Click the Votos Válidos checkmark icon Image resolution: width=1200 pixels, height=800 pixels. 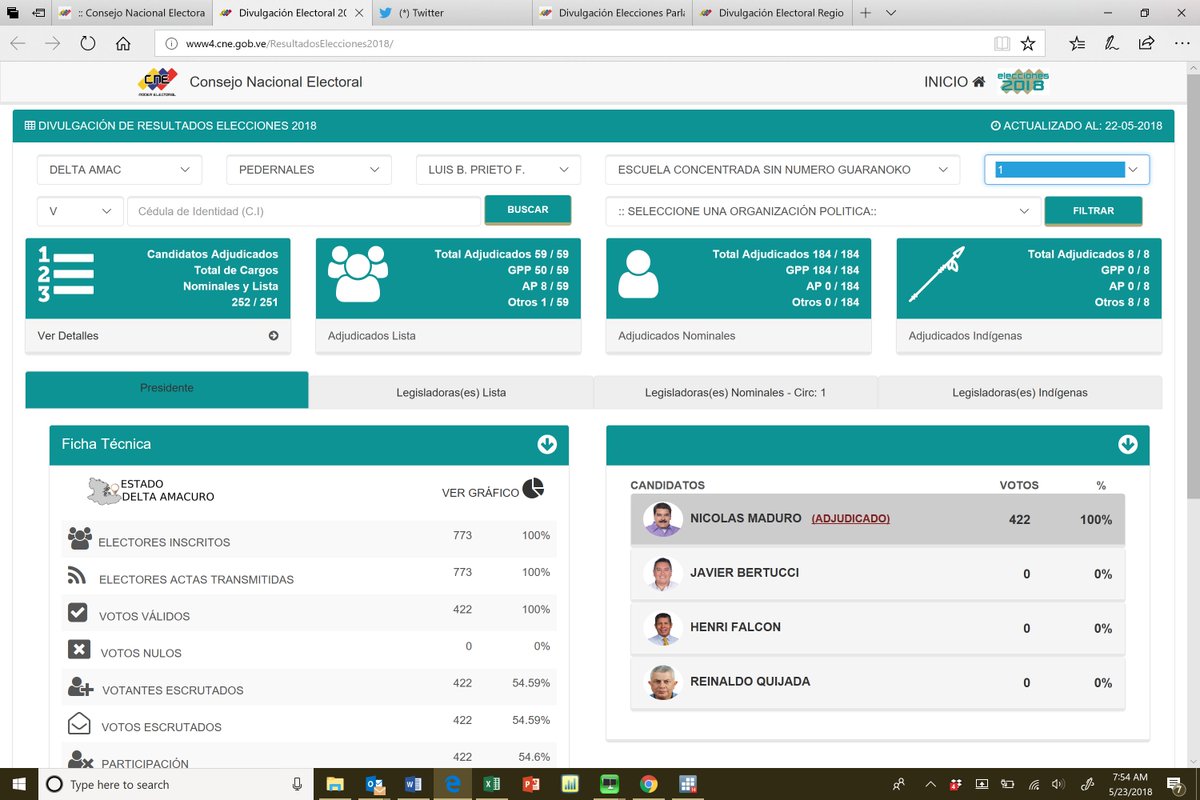78,612
